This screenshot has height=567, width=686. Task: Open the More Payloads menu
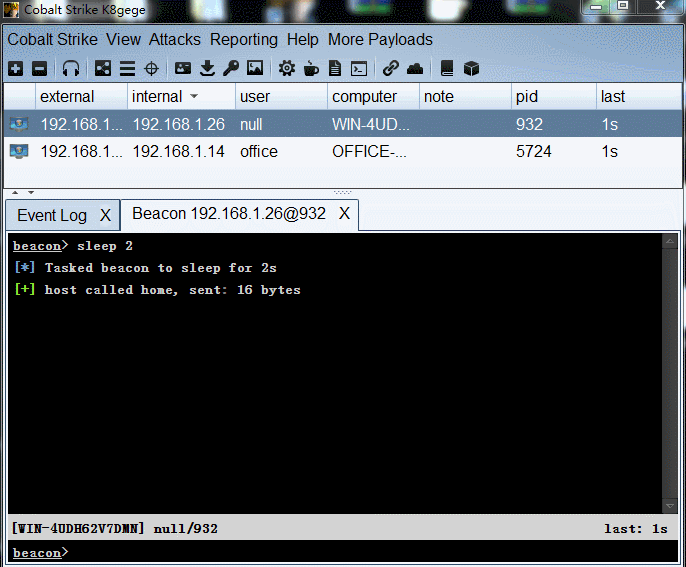tap(380, 39)
